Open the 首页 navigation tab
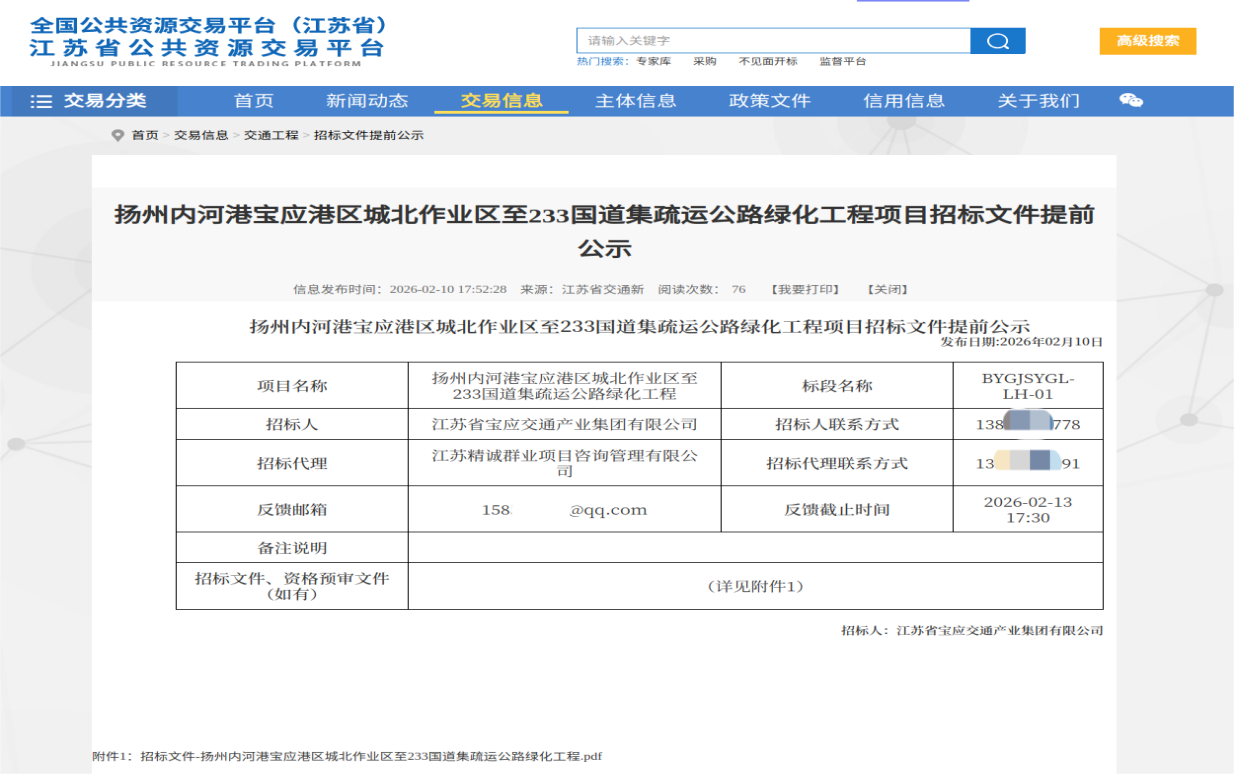Screen dimensions: 1234x774 tap(253, 101)
